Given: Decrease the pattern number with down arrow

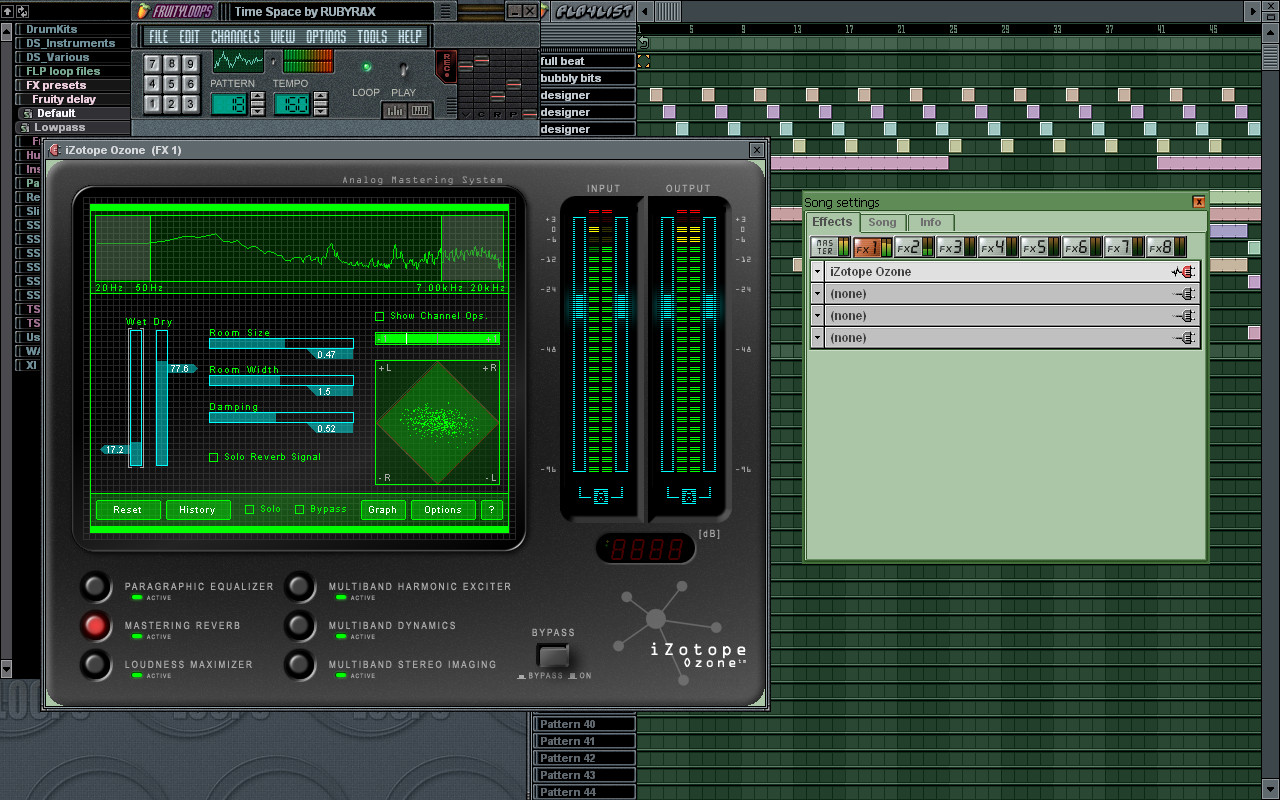Looking at the screenshot, I should (x=257, y=110).
